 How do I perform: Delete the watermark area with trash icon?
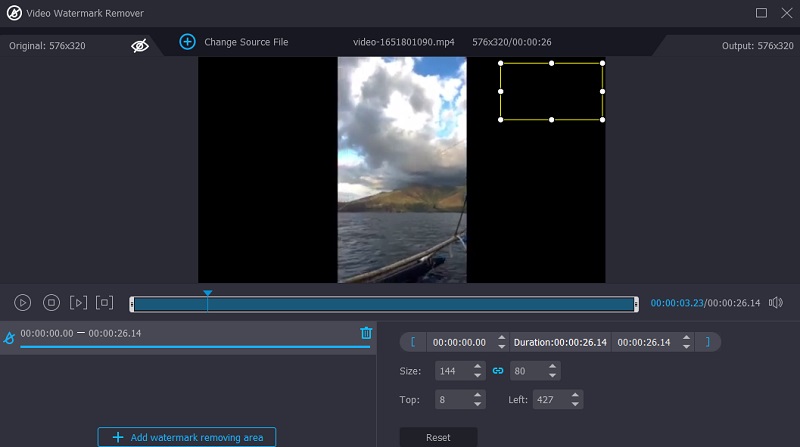point(366,333)
